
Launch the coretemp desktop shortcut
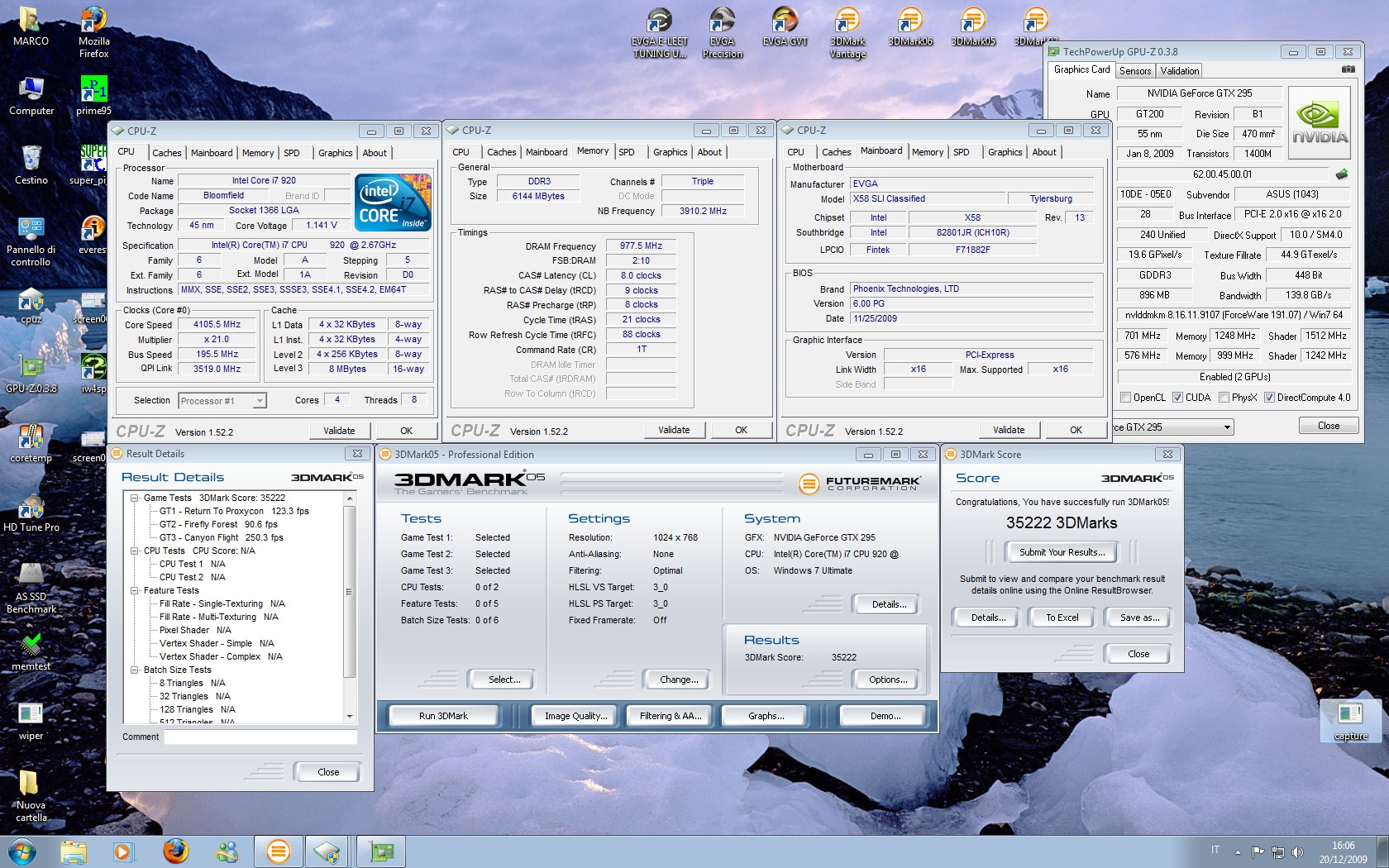[x=31, y=443]
